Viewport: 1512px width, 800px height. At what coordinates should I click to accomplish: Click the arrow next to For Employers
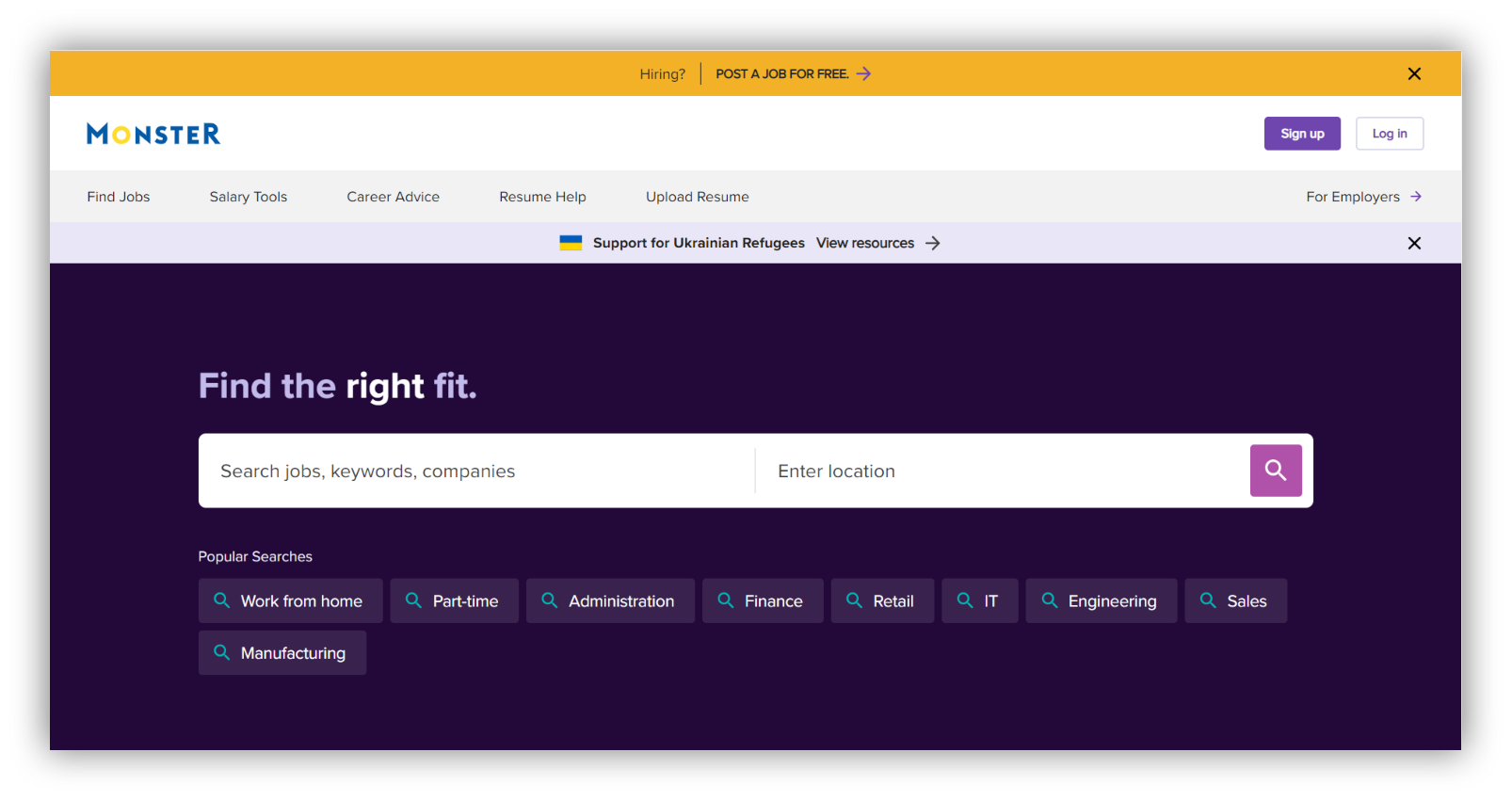click(1416, 197)
